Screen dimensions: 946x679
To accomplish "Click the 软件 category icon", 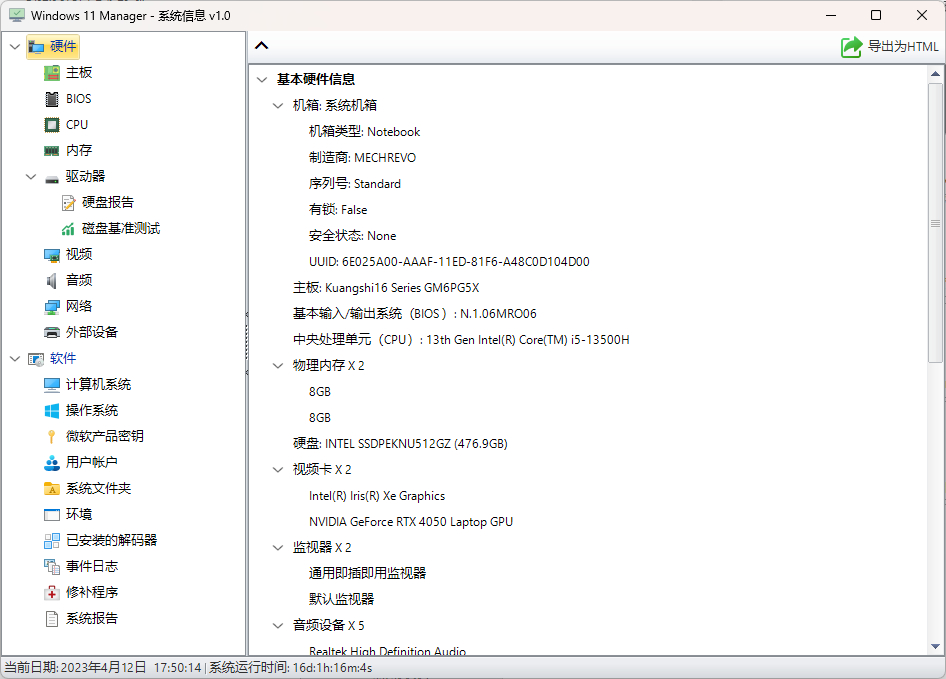I will pyautogui.click(x=36, y=359).
